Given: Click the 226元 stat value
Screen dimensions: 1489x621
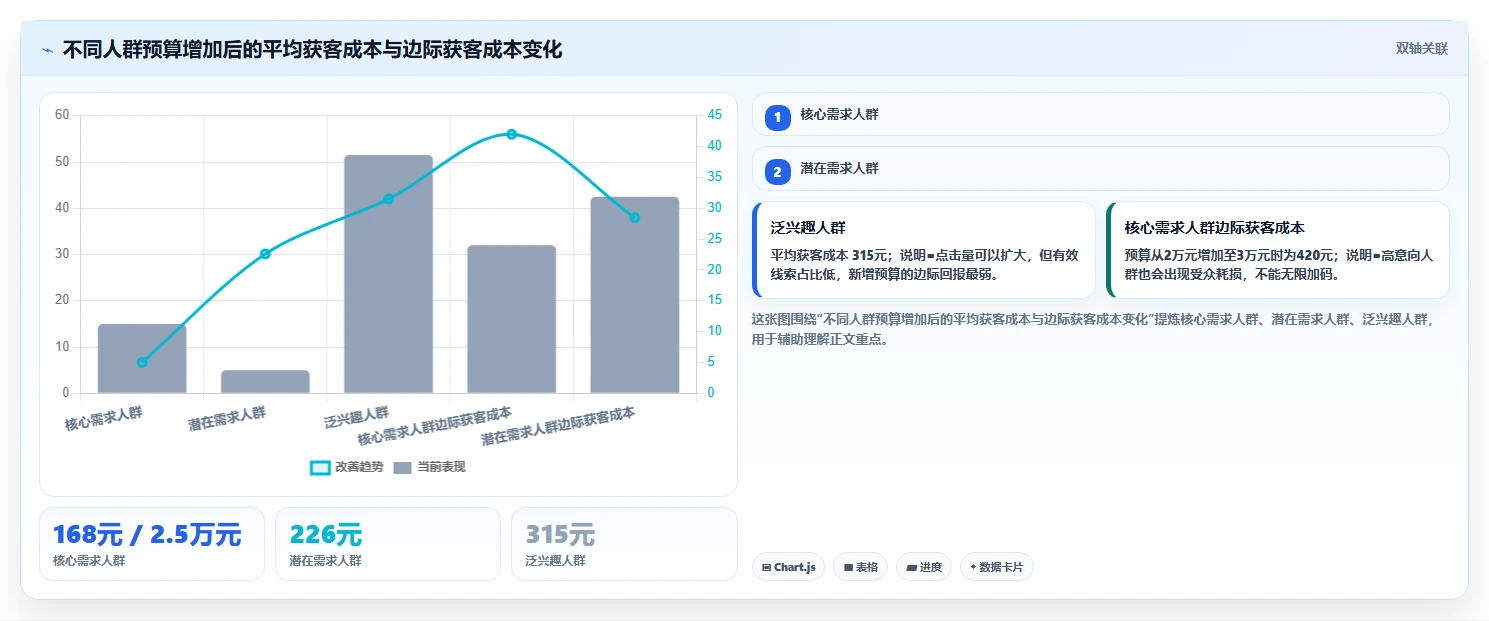Looking at the screenshot, I should tap(326, 535).
